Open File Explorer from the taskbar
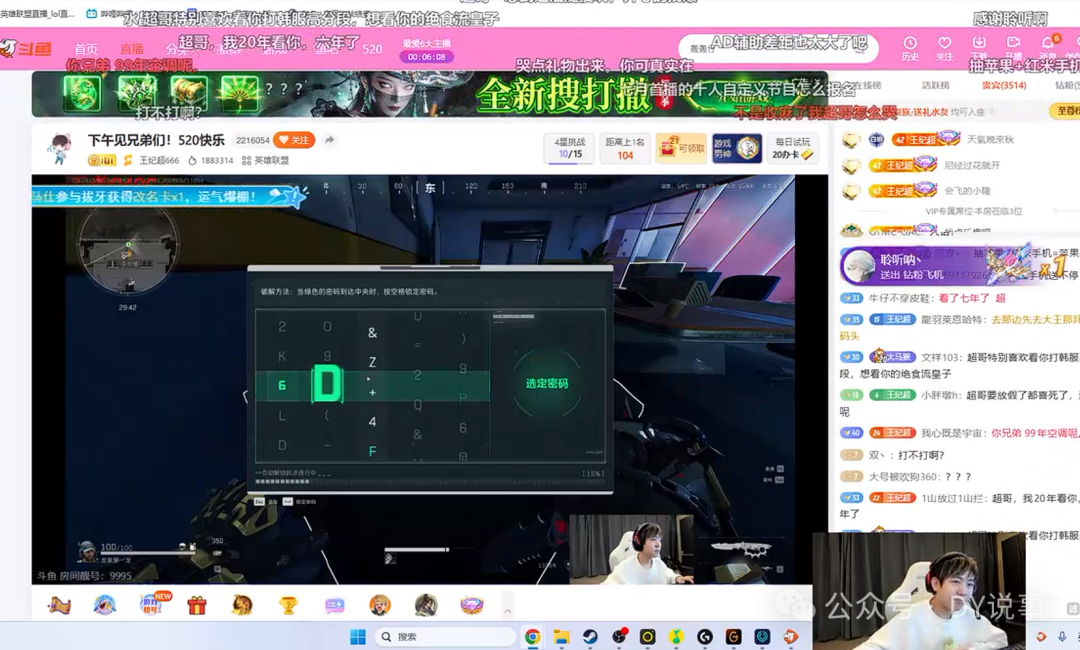The height and width of the screenshot is (650, 1080). coord(561,637)
